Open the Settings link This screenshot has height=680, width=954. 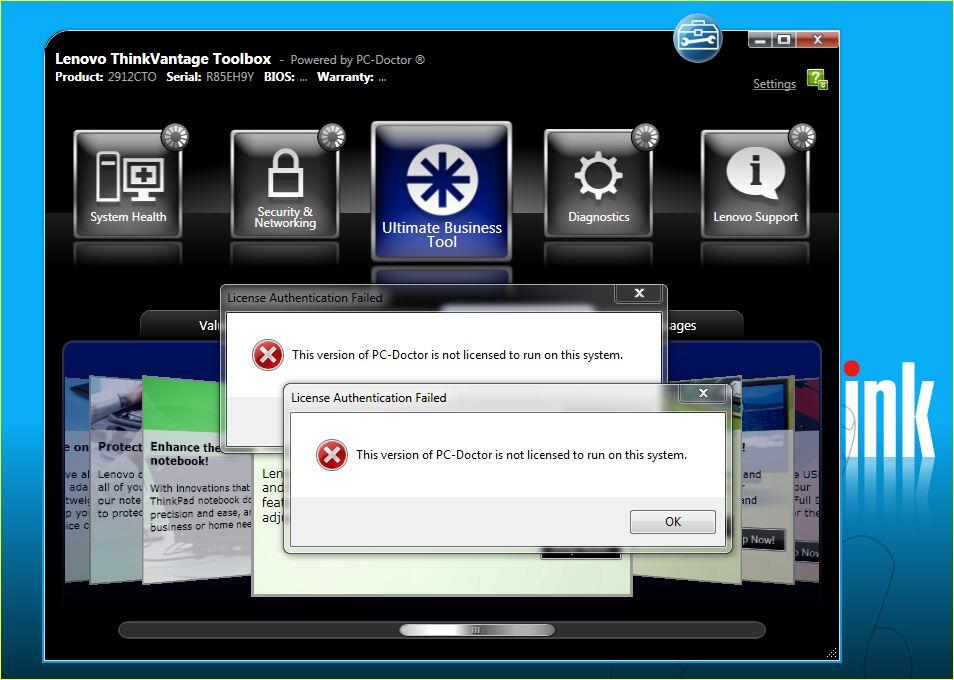click(773, 84)
